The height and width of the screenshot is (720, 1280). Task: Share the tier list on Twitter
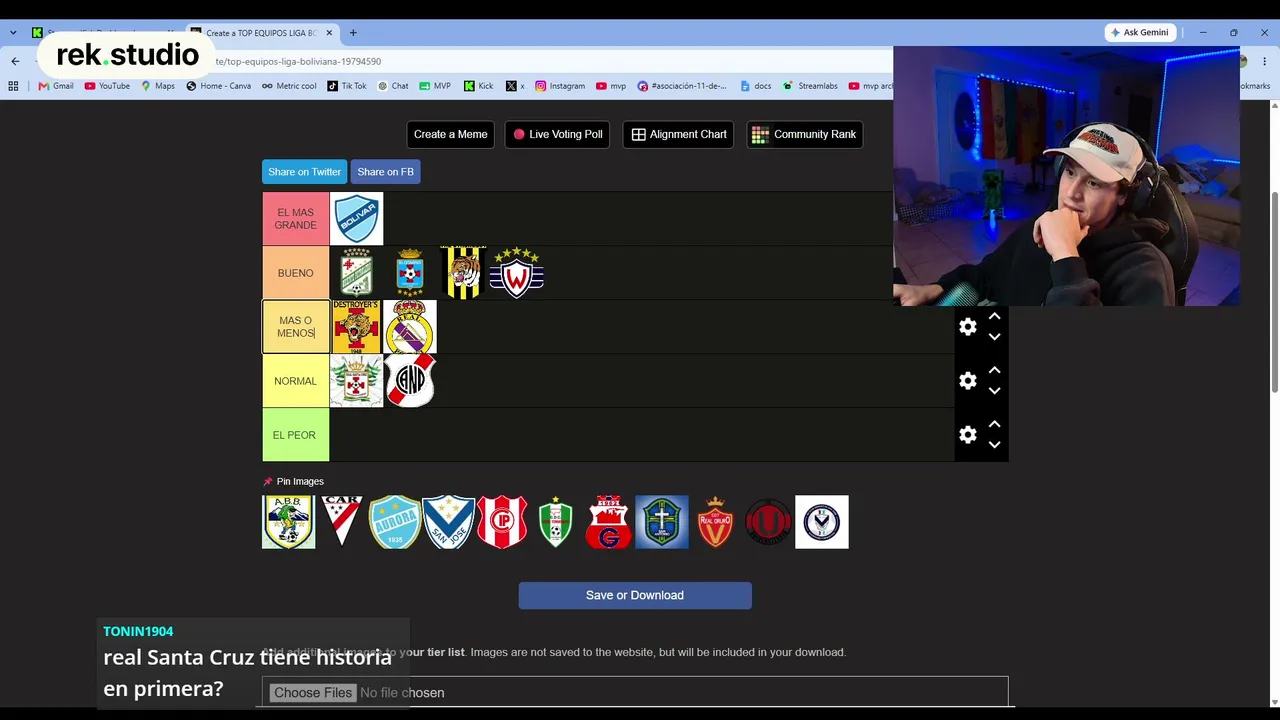(x=305, y=172)
